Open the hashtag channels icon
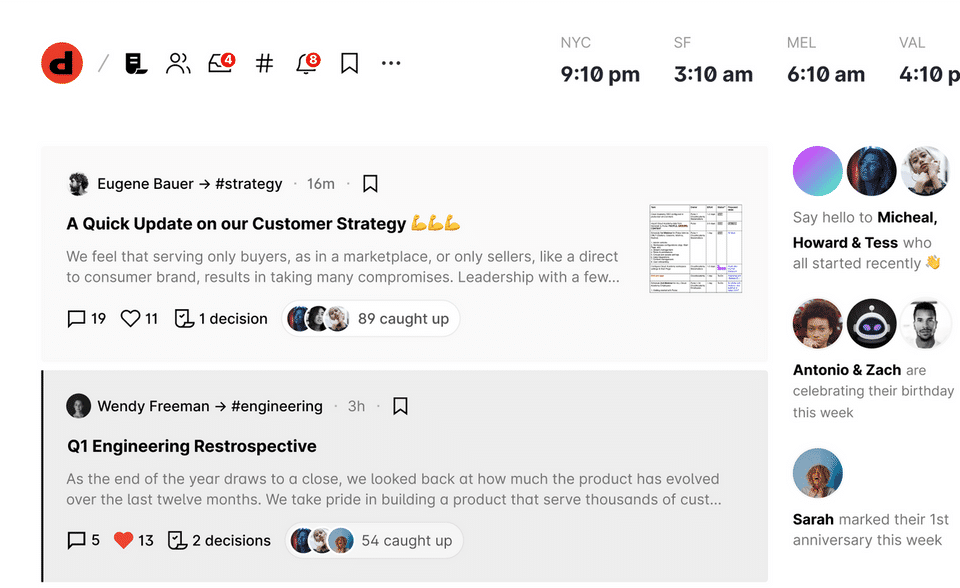 point(264,64)
